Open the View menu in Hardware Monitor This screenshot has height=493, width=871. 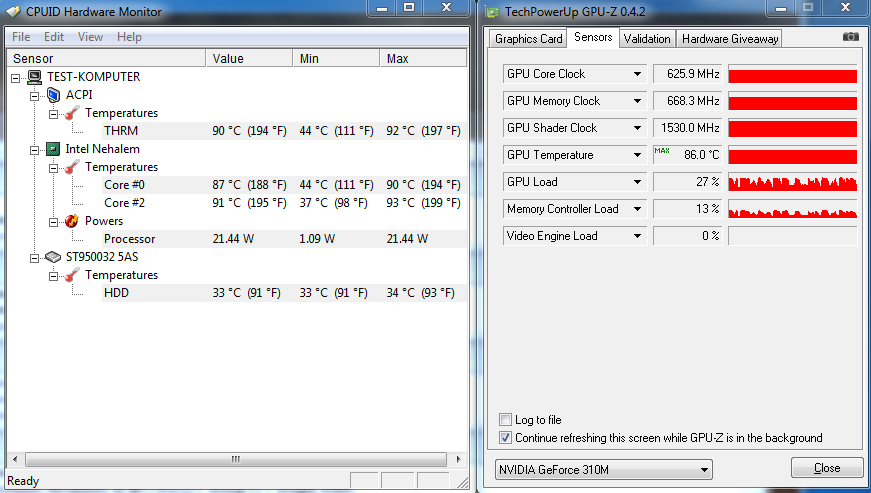[90, 37]
